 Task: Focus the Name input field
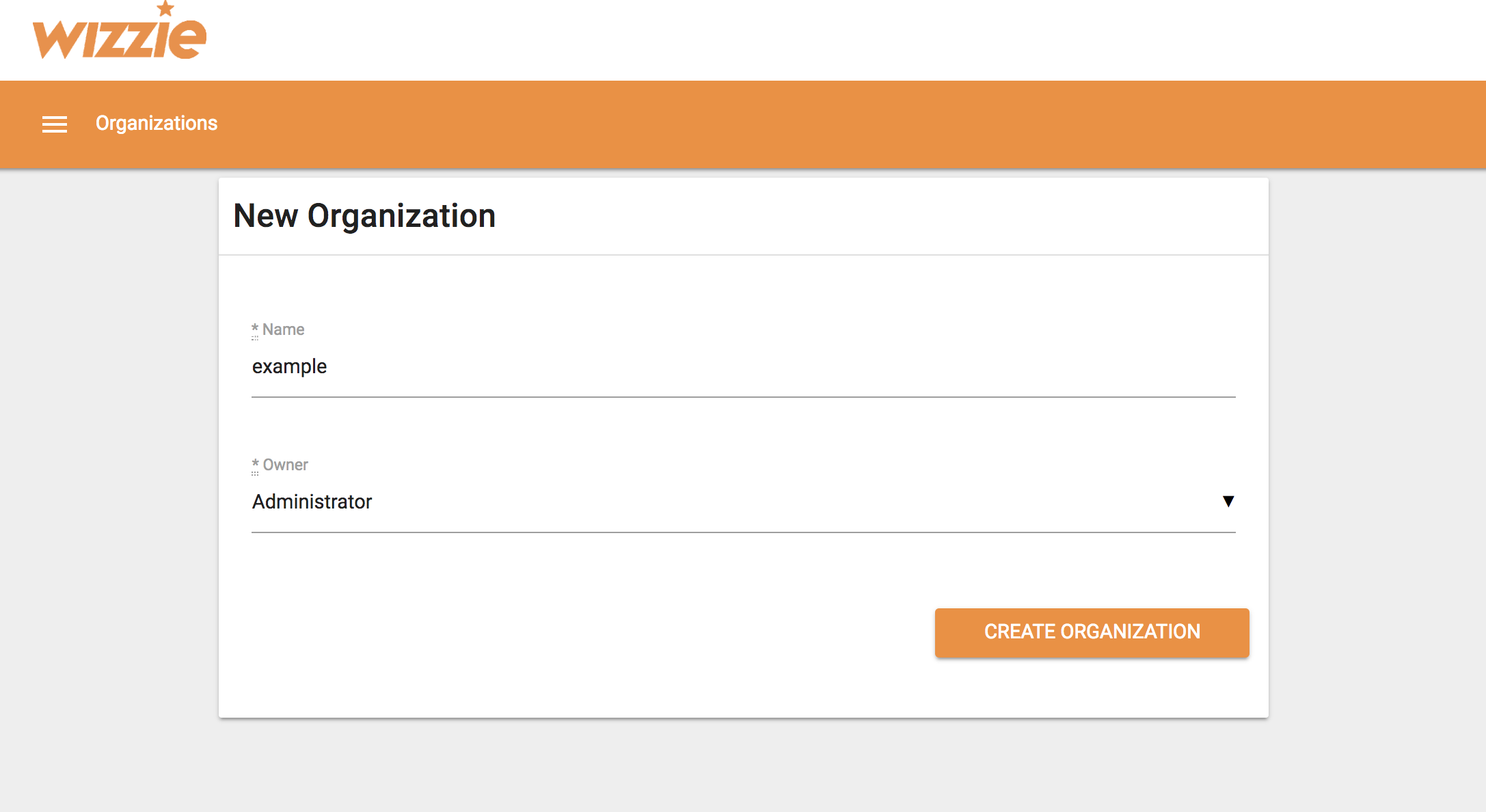click(743, 367)
